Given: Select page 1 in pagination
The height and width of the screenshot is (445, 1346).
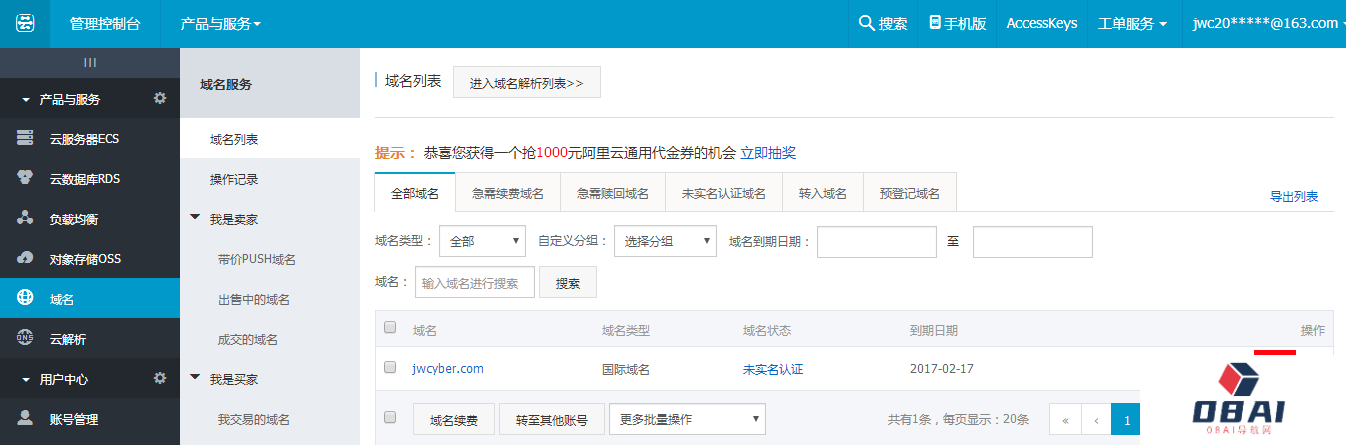Looking at the screenshot, I should tap(1127, 420).
